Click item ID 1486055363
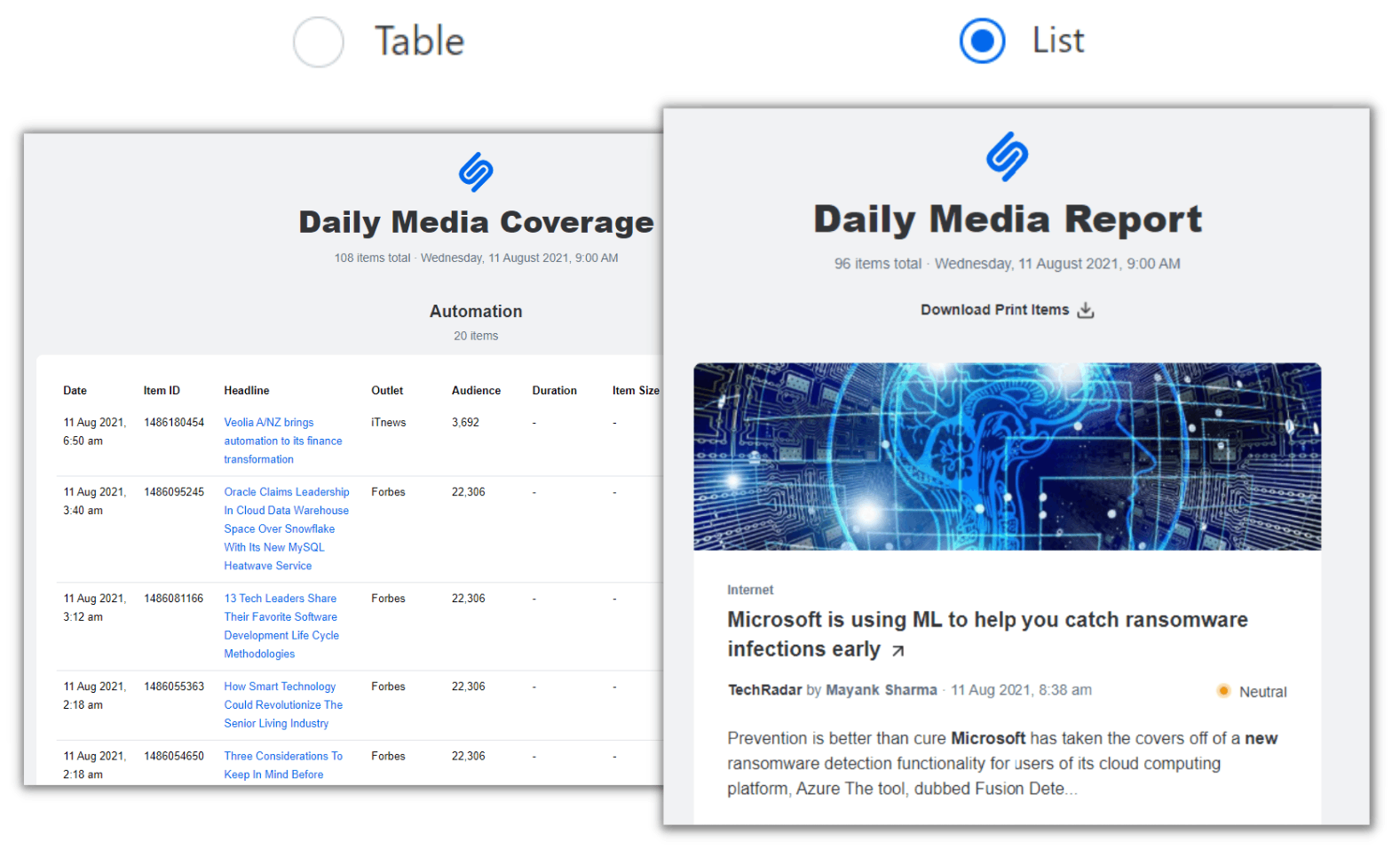1400x850 pixels. 174,687
